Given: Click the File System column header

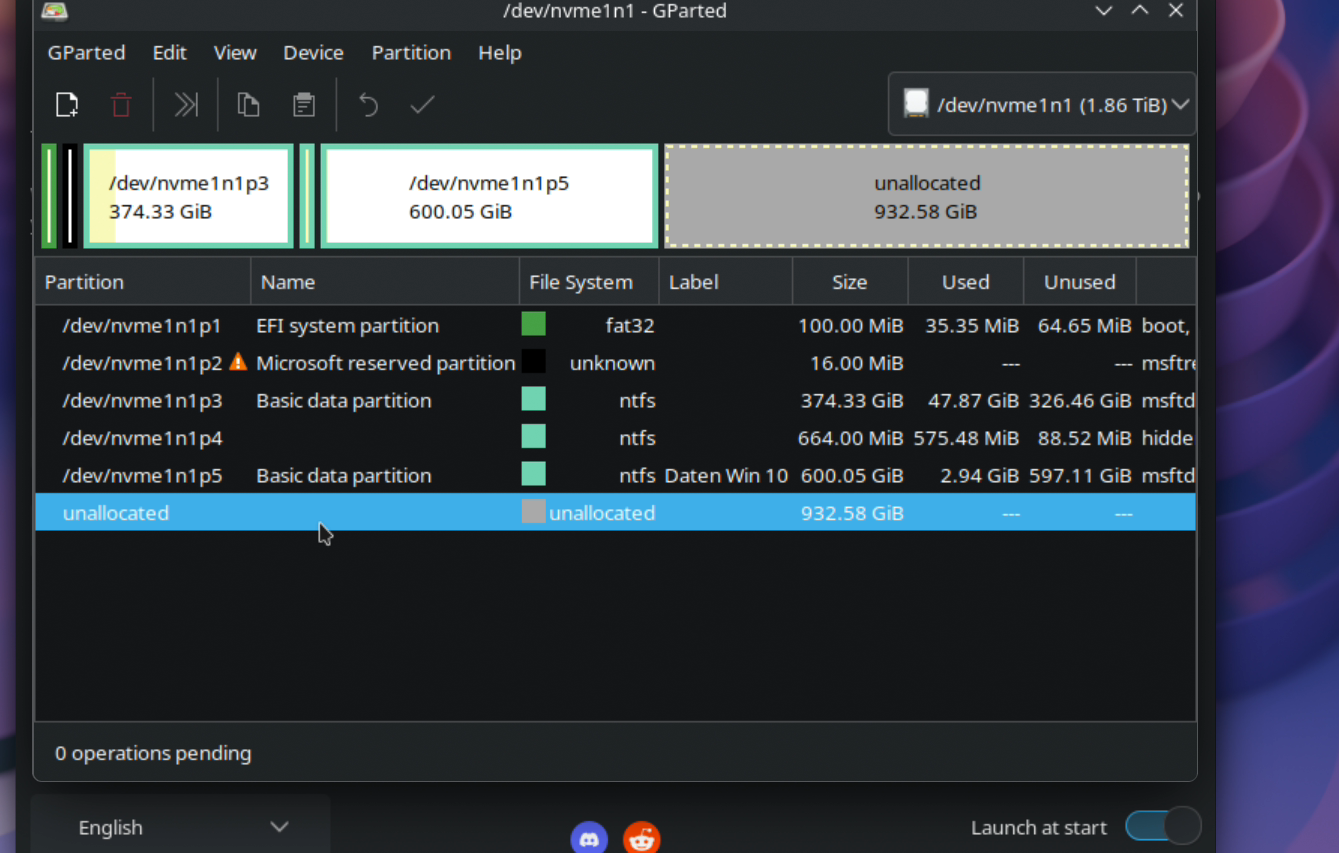Looking at the screenshot, I should 589,282.
